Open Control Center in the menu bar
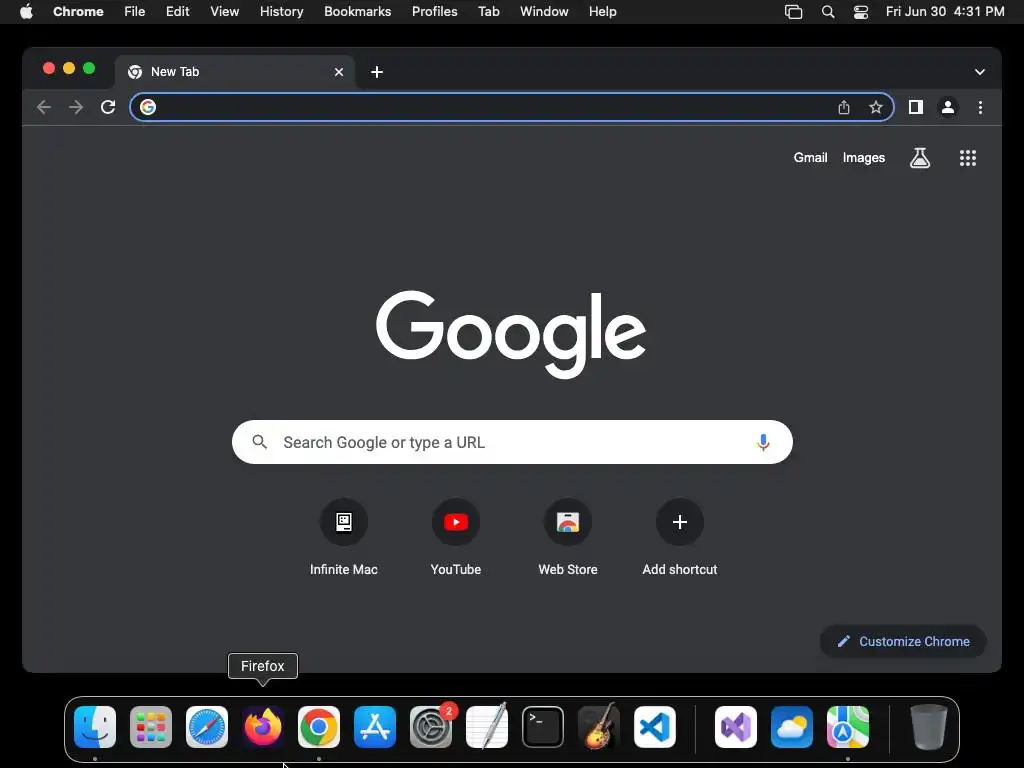 click(861, 12)
